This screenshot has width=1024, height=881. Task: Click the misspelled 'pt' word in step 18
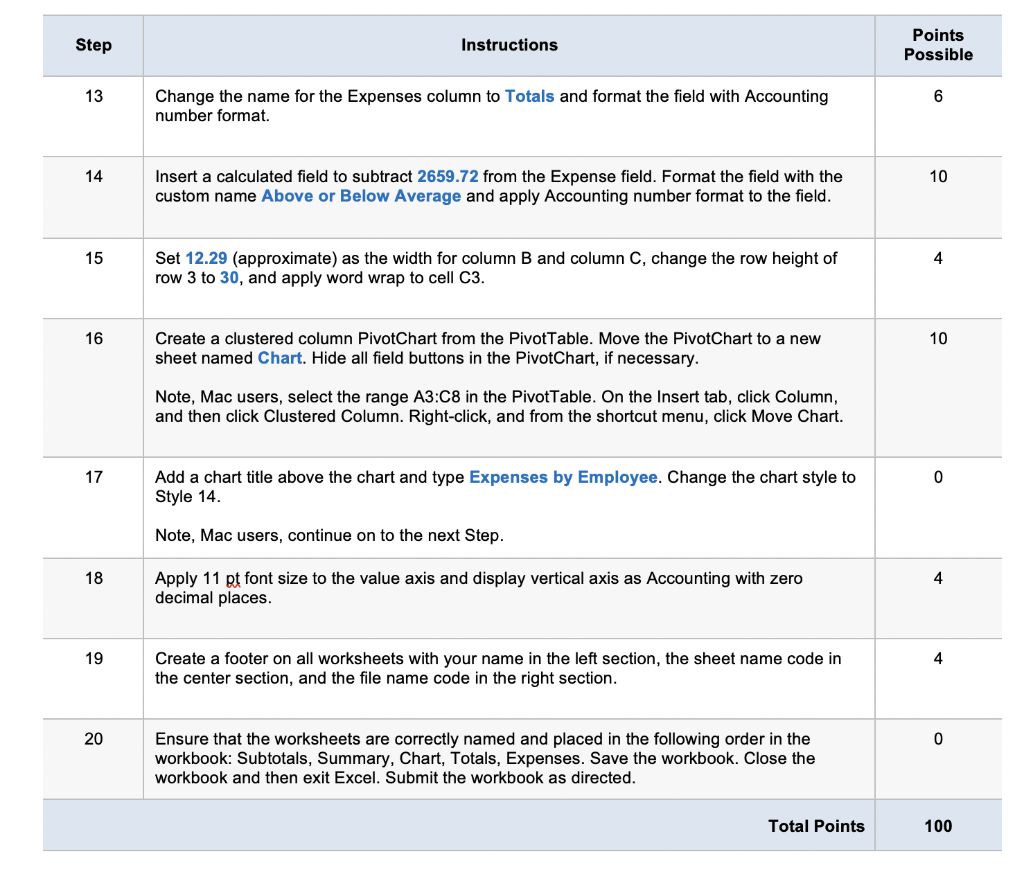[x=233, y=579]
